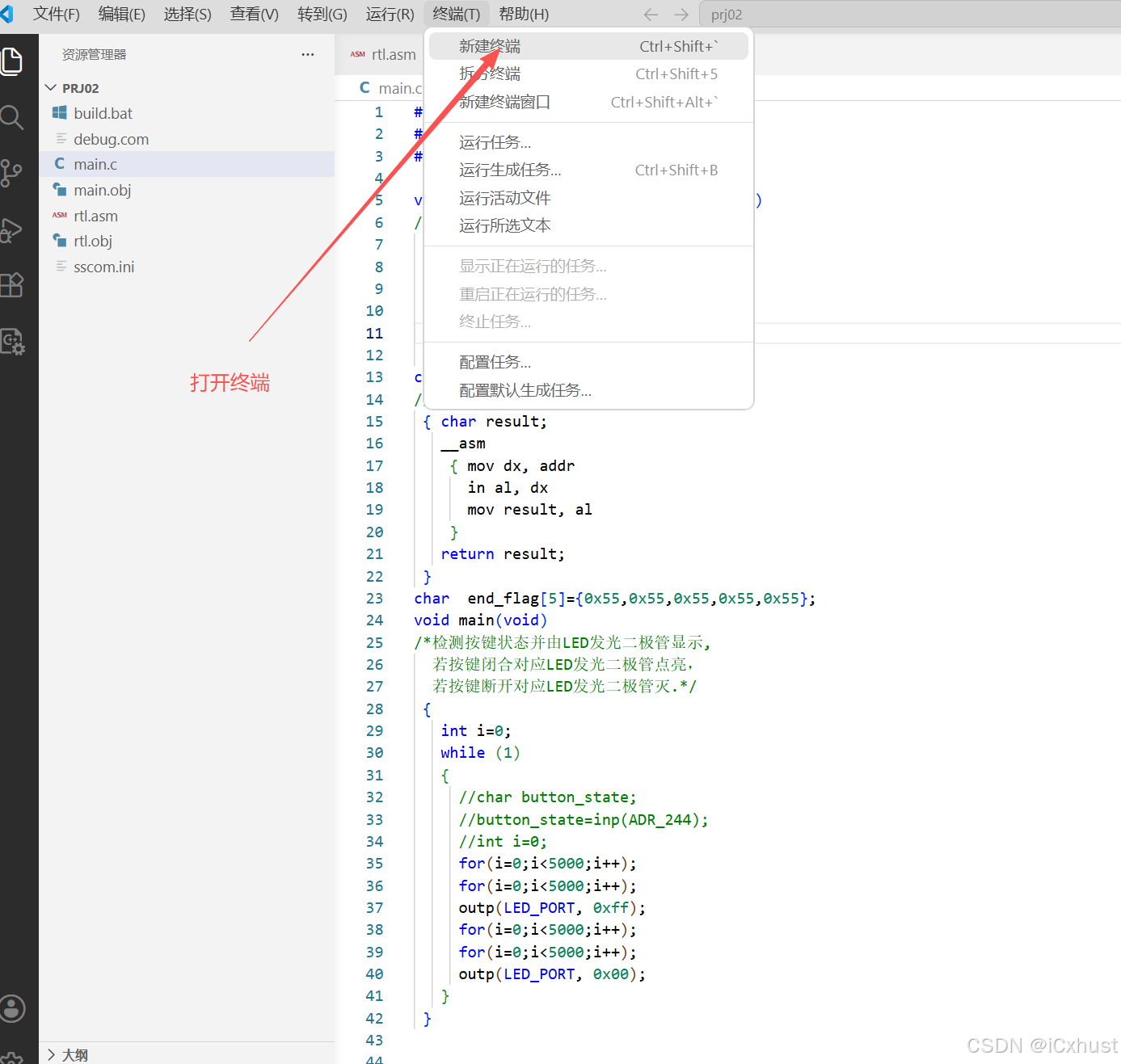The width and height of the screenshot is (1121, 1064).
Task: Open the Run and Debug view icon
Action: point(11,230)
